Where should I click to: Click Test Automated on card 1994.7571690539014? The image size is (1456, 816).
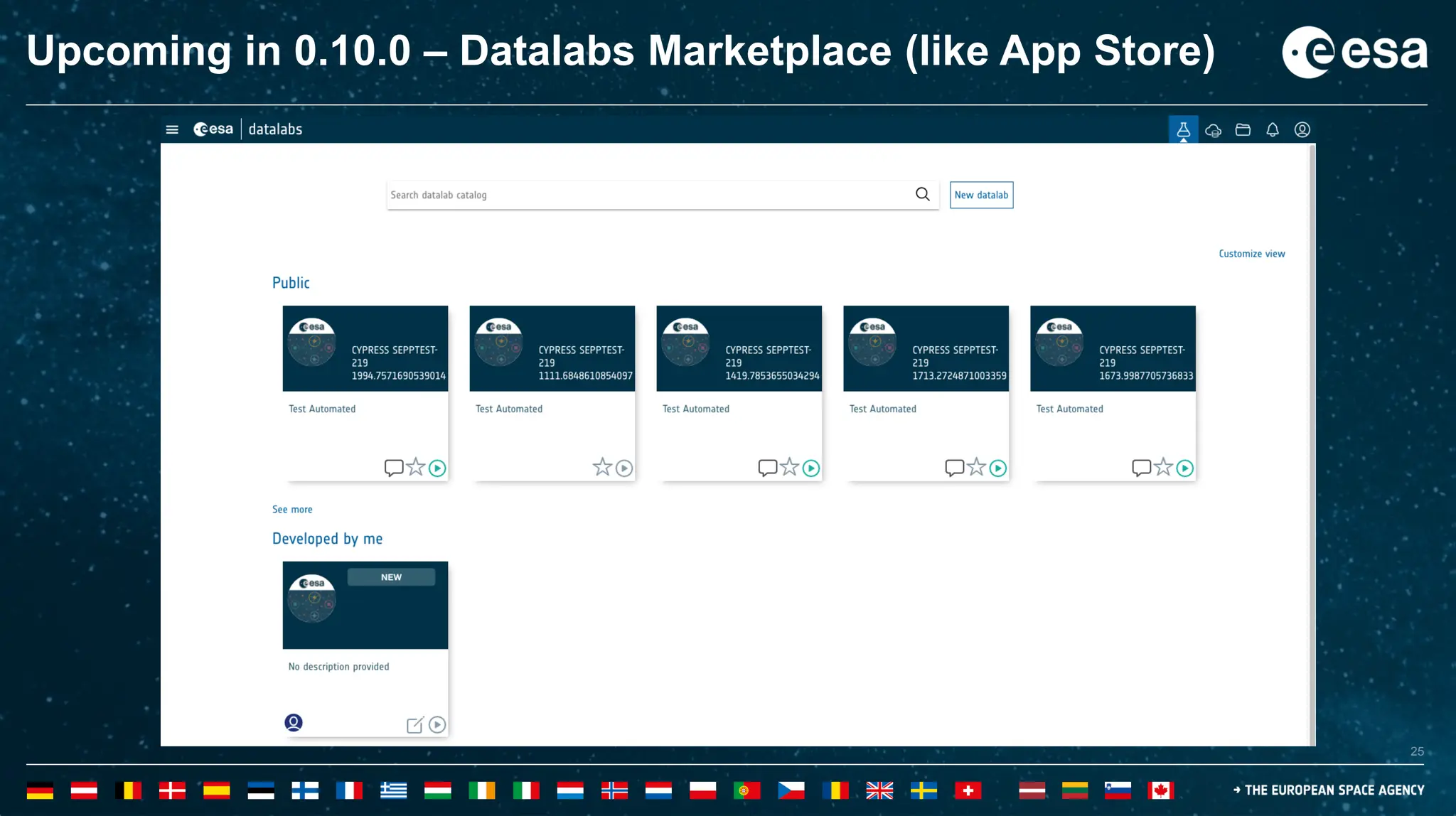(x=322, y=409)
